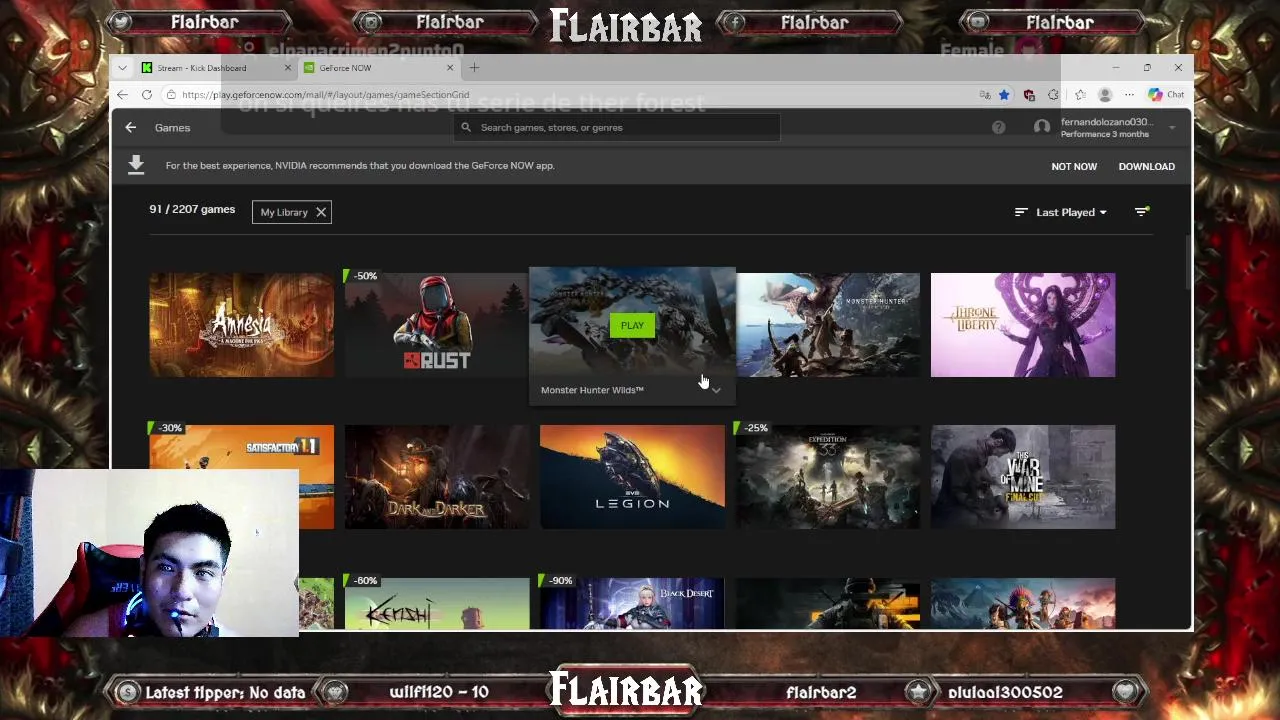Click the user avatar icon

click(x=1042, y=127)
